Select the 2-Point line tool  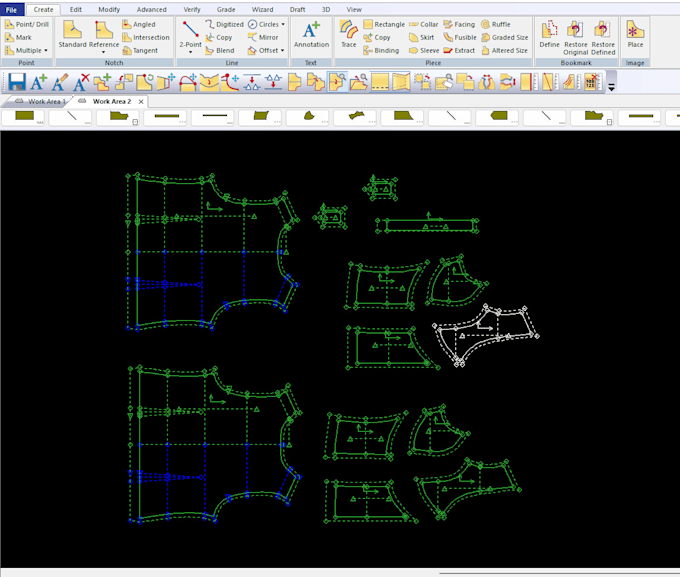[190, 35]
